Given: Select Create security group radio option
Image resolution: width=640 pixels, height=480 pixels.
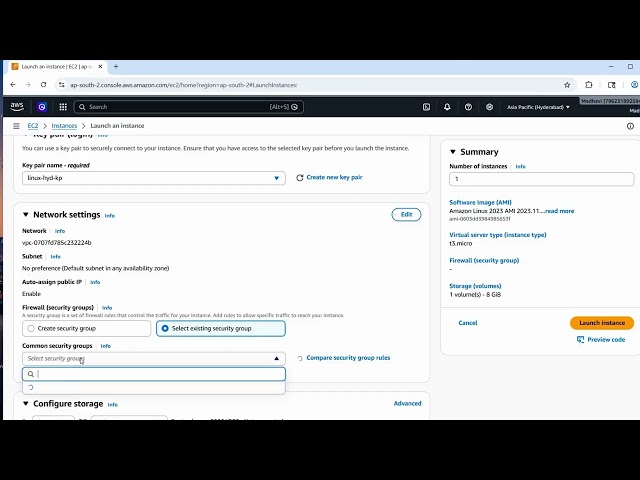Looking at the screenshot, I should pyautogui.click(x=31, y=329).
